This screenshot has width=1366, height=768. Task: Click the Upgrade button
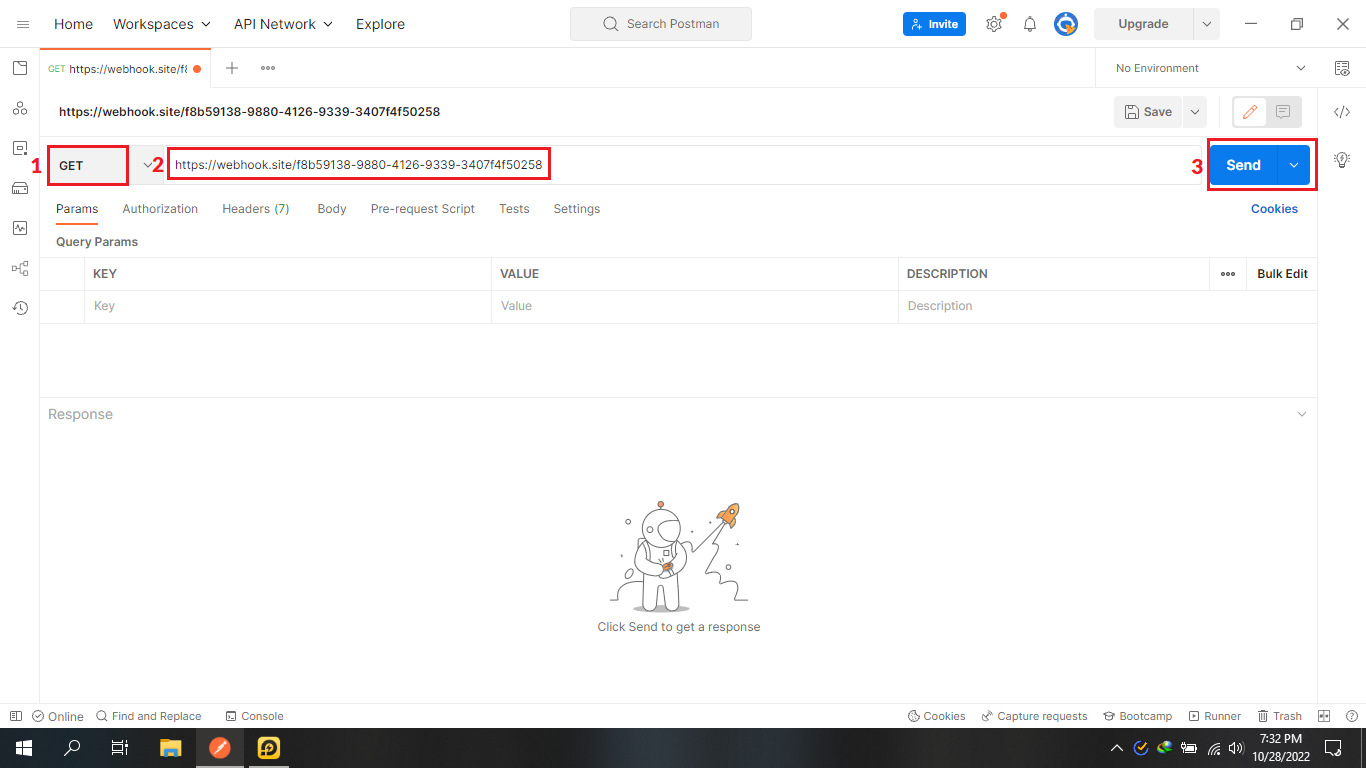pos(1143,24)
